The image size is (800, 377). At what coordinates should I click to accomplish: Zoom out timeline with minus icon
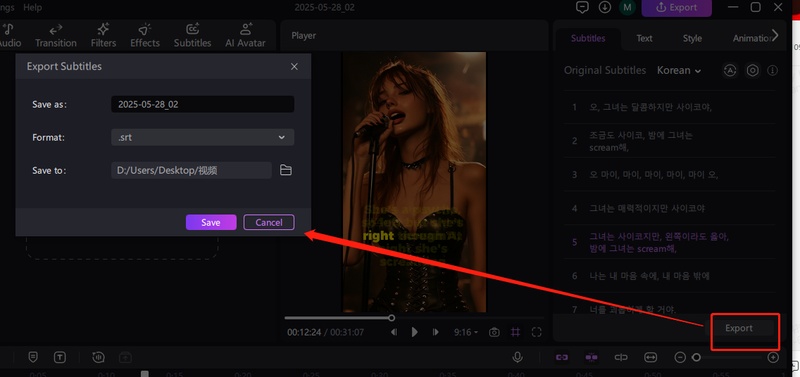pos(680,358)
